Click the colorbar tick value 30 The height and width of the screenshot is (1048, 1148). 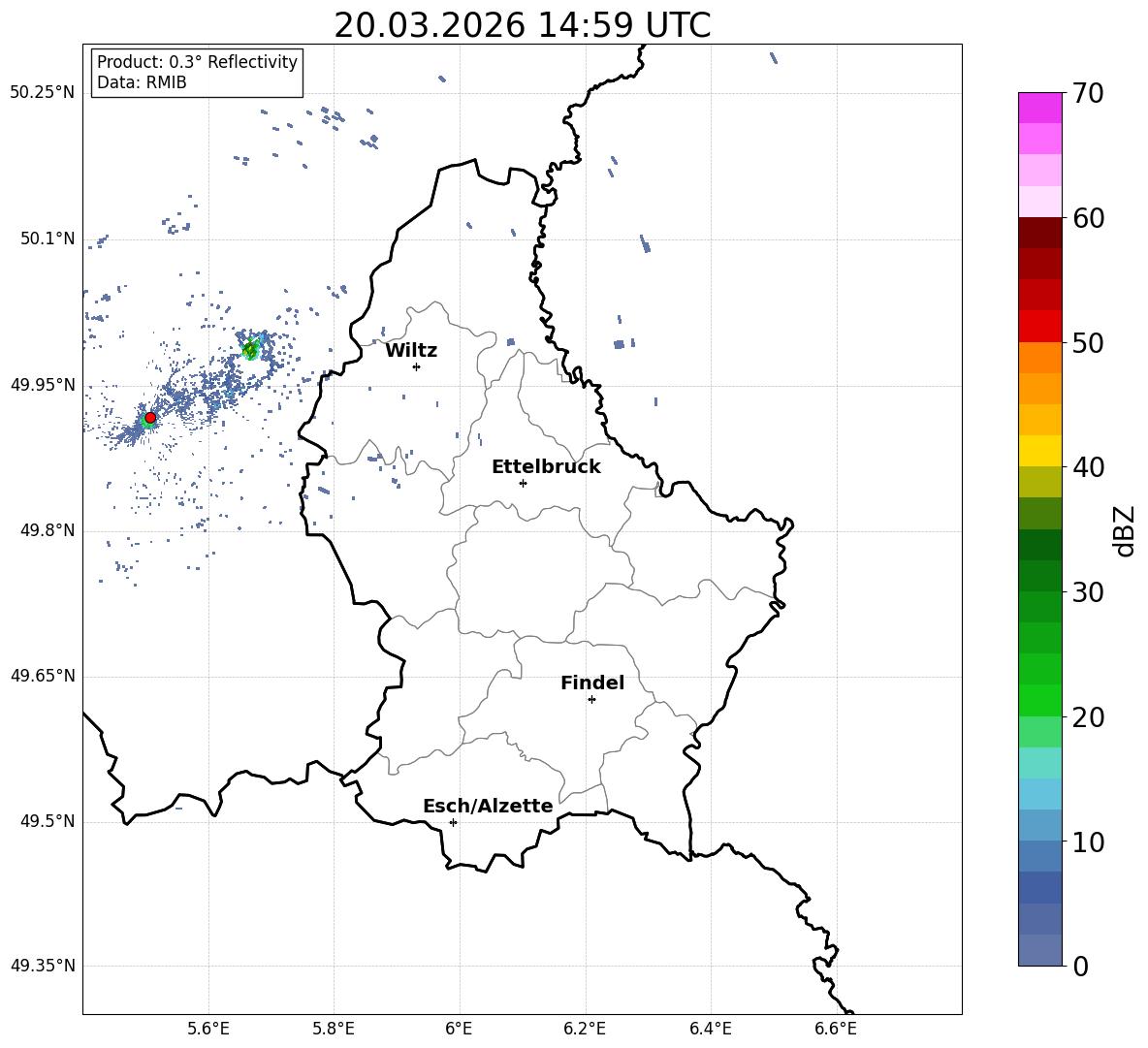1088,592
